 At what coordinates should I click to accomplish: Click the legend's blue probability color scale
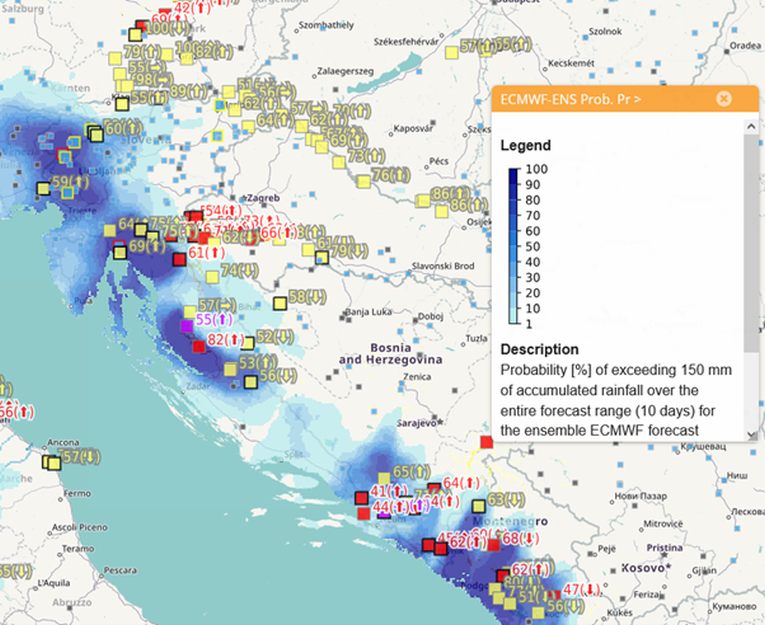[514, 247]
